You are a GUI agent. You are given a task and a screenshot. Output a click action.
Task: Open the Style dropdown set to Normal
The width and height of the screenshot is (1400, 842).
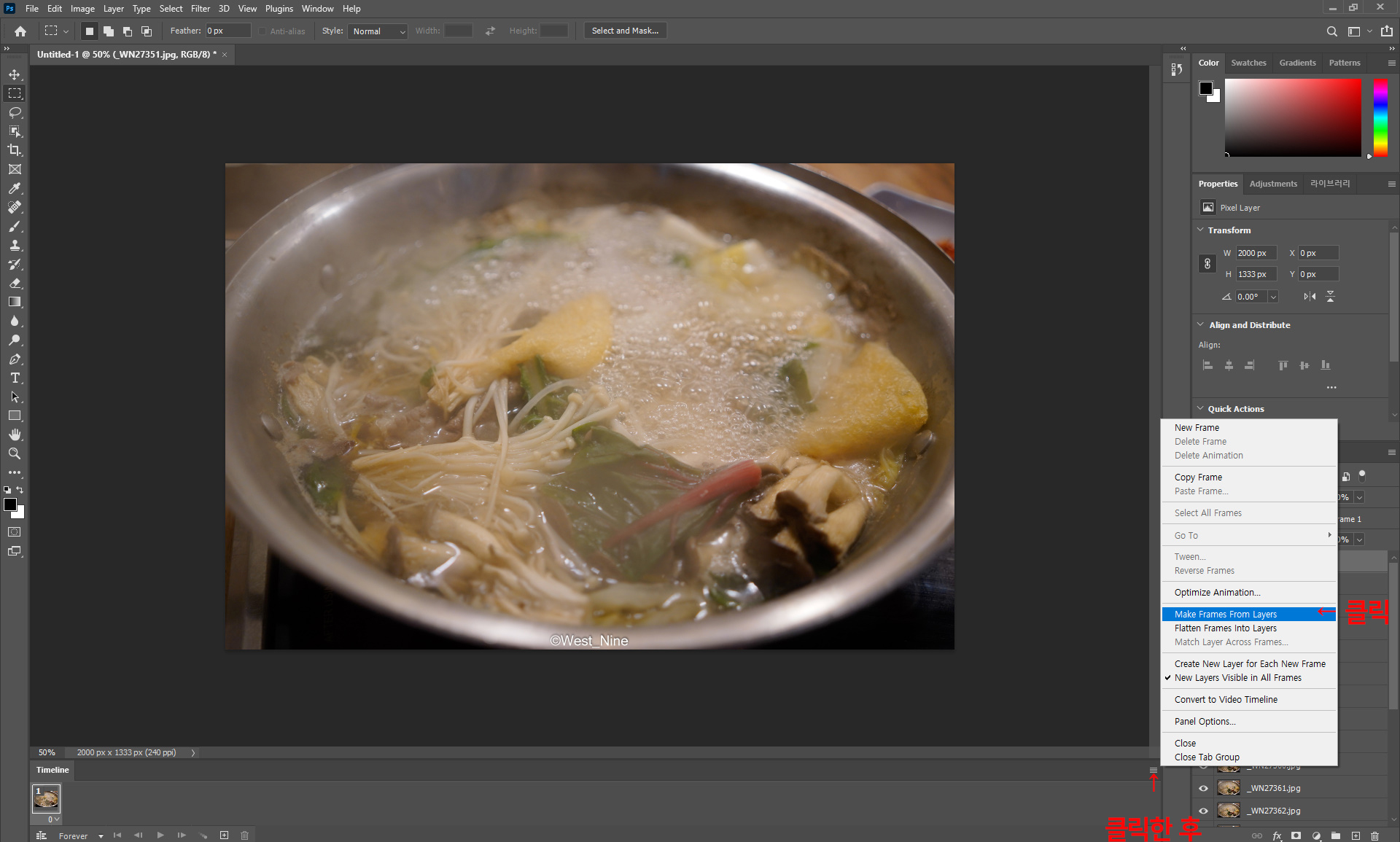pos(377,31)
